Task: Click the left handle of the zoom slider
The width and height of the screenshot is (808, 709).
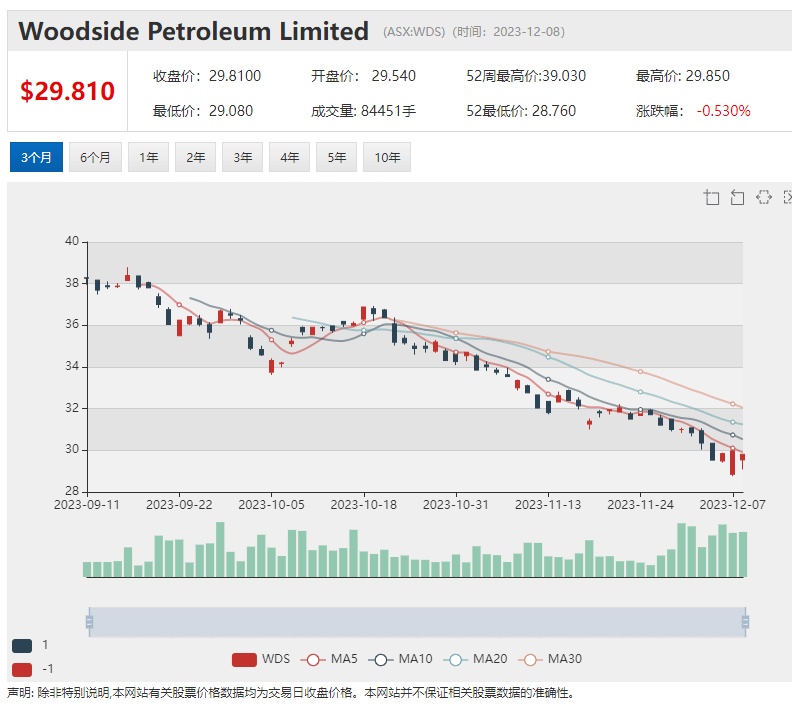Action: 89,622
